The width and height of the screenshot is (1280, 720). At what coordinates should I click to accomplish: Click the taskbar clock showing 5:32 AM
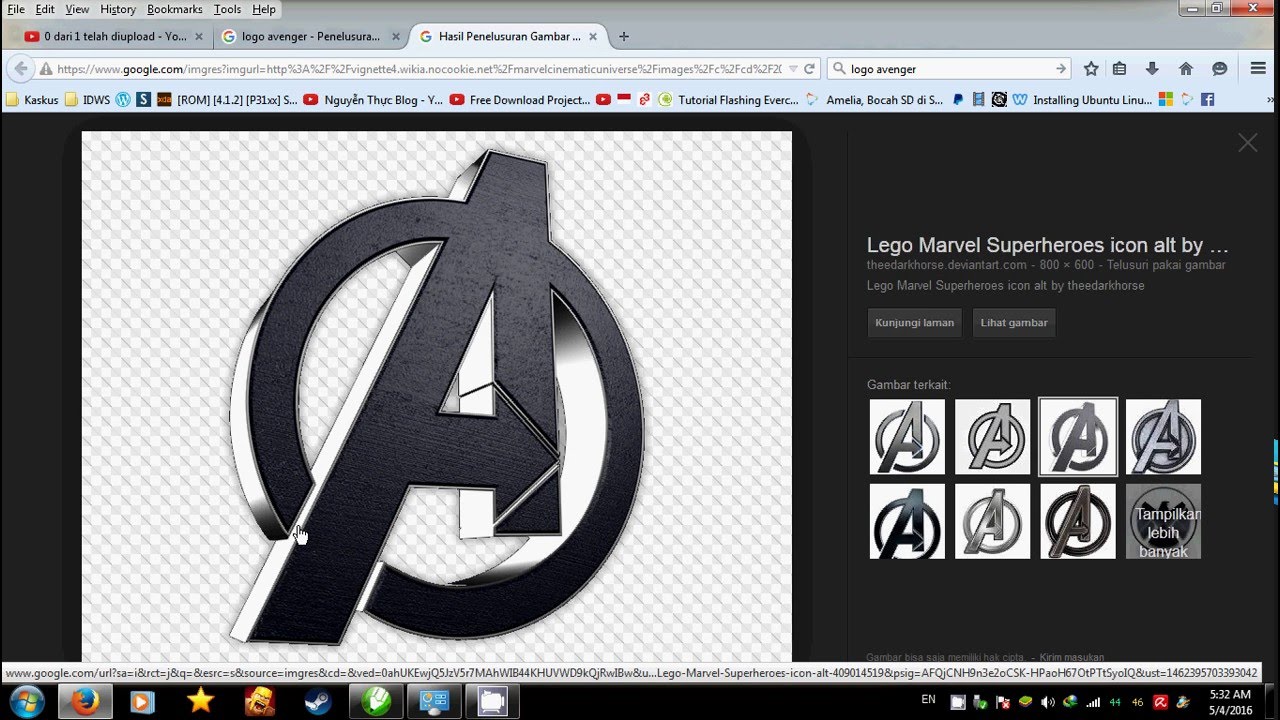coord(1230,702)
